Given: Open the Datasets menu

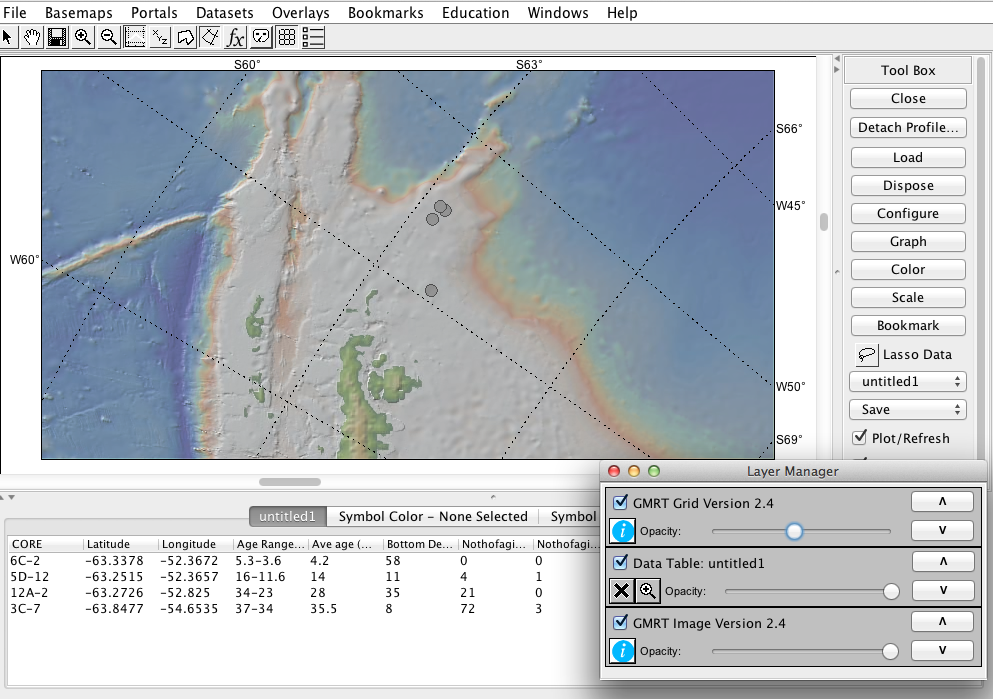Looking at the screenshot, I should (224, 13).
